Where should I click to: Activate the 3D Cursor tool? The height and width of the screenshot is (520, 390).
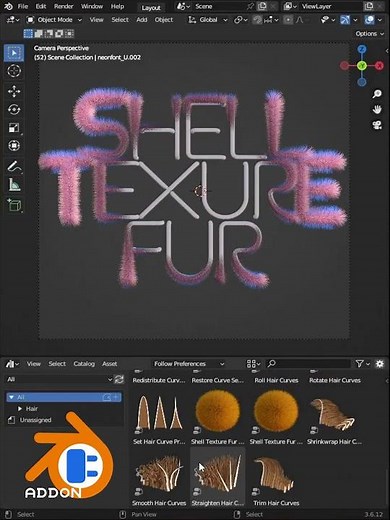[14, 71]
